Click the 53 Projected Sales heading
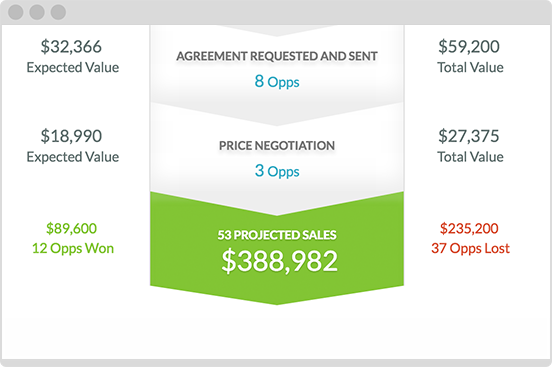Screen dimensions: 552x368 pyautogui.click(x=277, y=235)
